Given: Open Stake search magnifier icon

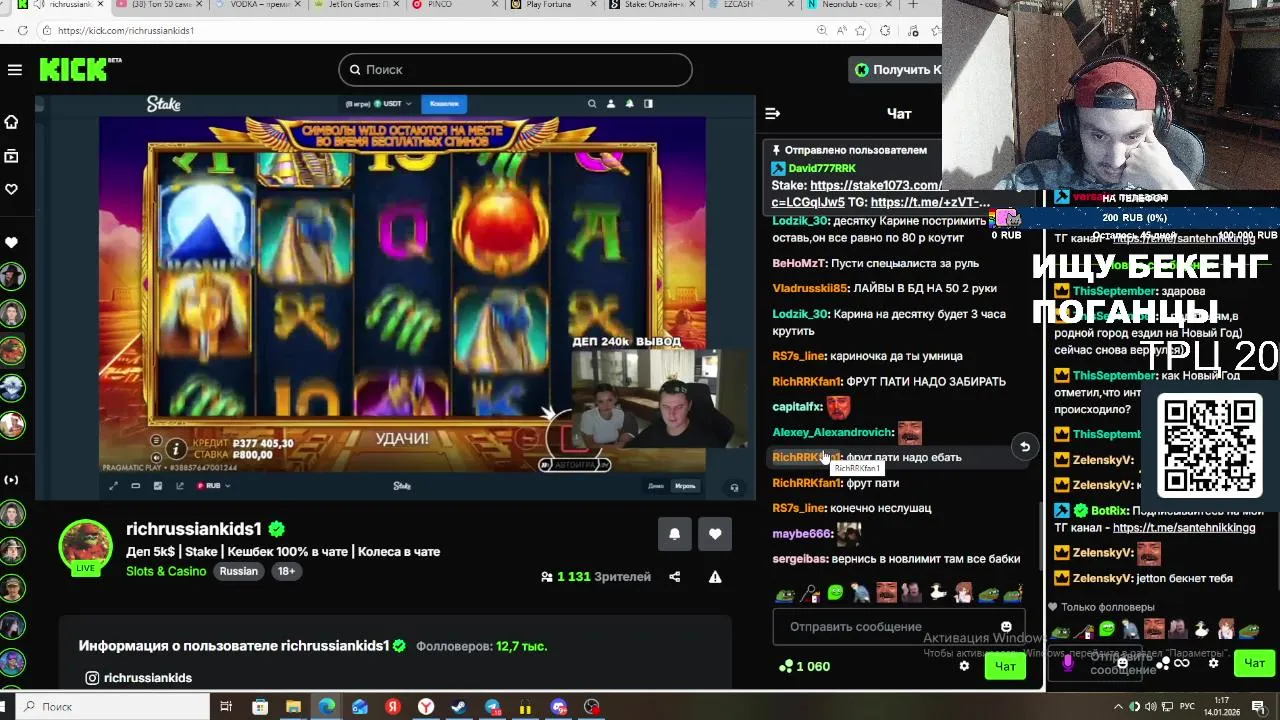Looking at the screenshot, I should point(592,104).
